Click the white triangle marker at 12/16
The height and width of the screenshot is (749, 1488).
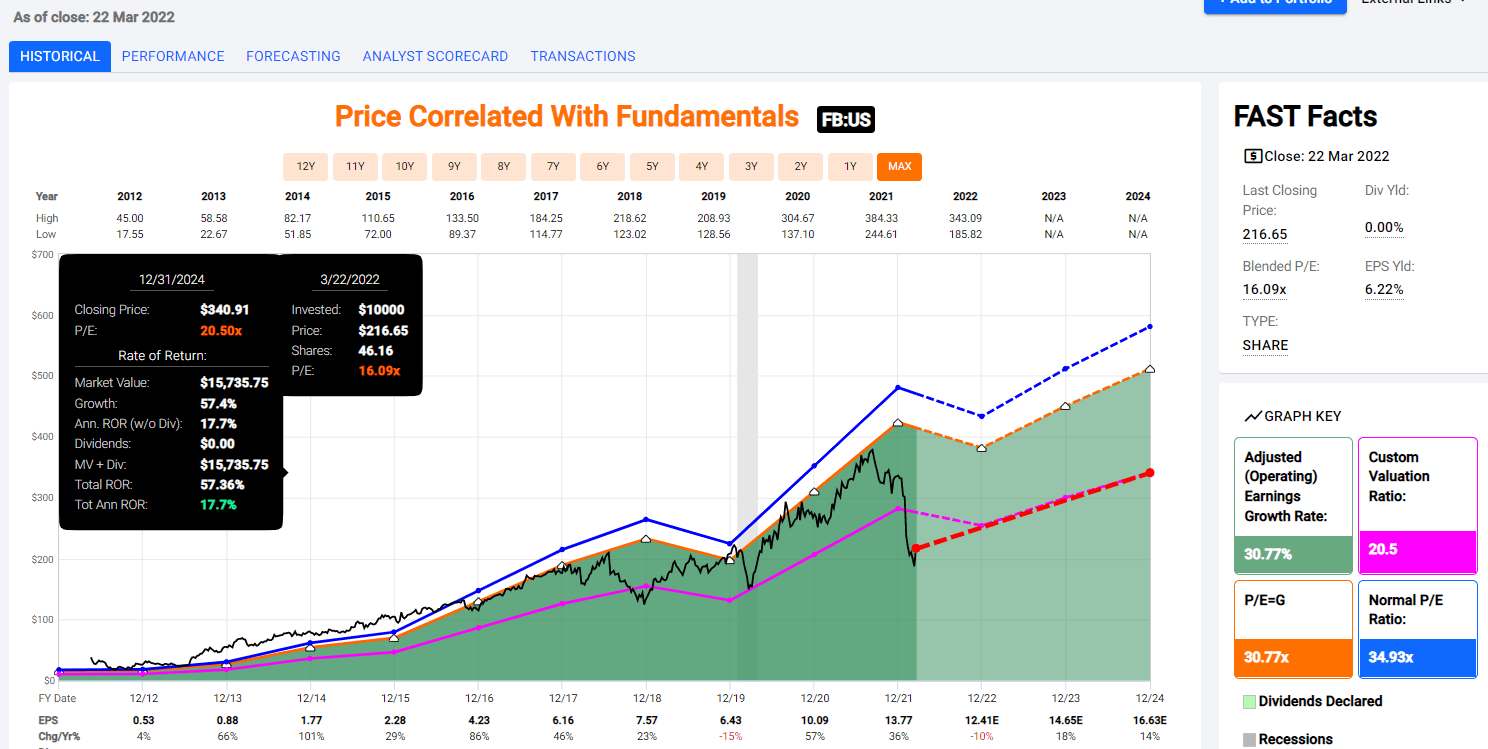(478, 601)
